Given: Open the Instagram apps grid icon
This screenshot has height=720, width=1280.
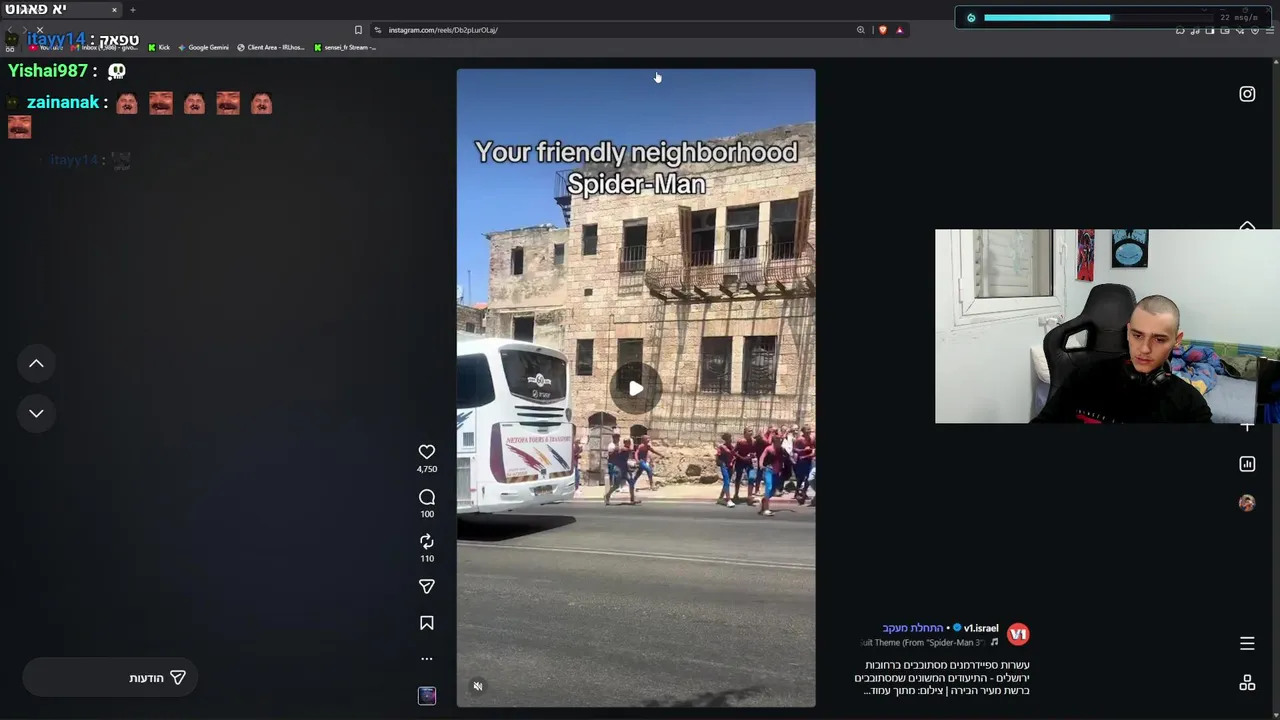Looking at the screenshot, I should 1247,683.
